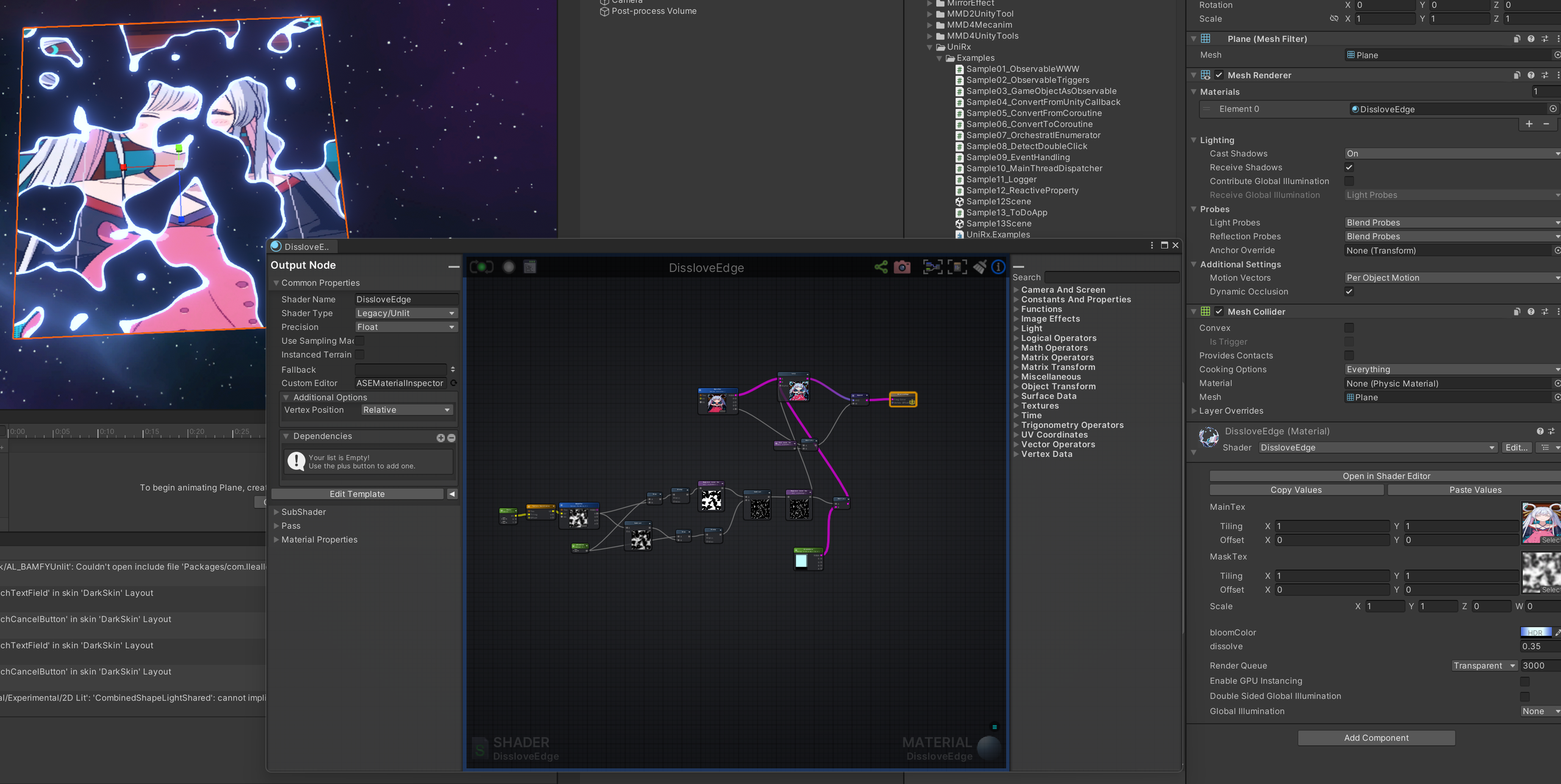Screen dimensions: 1561x784
Task: Toggle the live shader update icon
Action: click(x=482, y=267)
